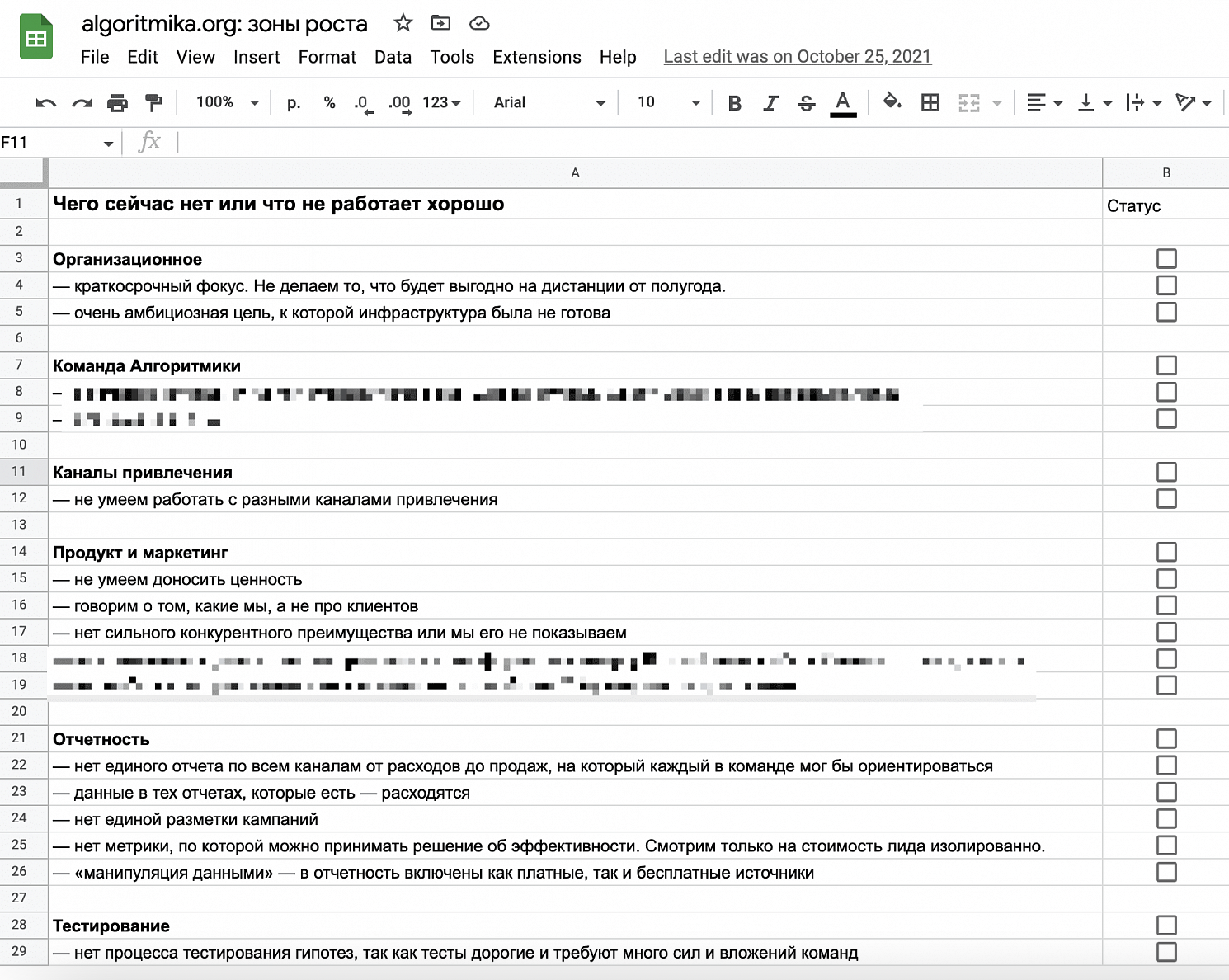Check the Организационное status checkbox
Viewport: 1229px width, 980px height.
tap(1166, 259)
